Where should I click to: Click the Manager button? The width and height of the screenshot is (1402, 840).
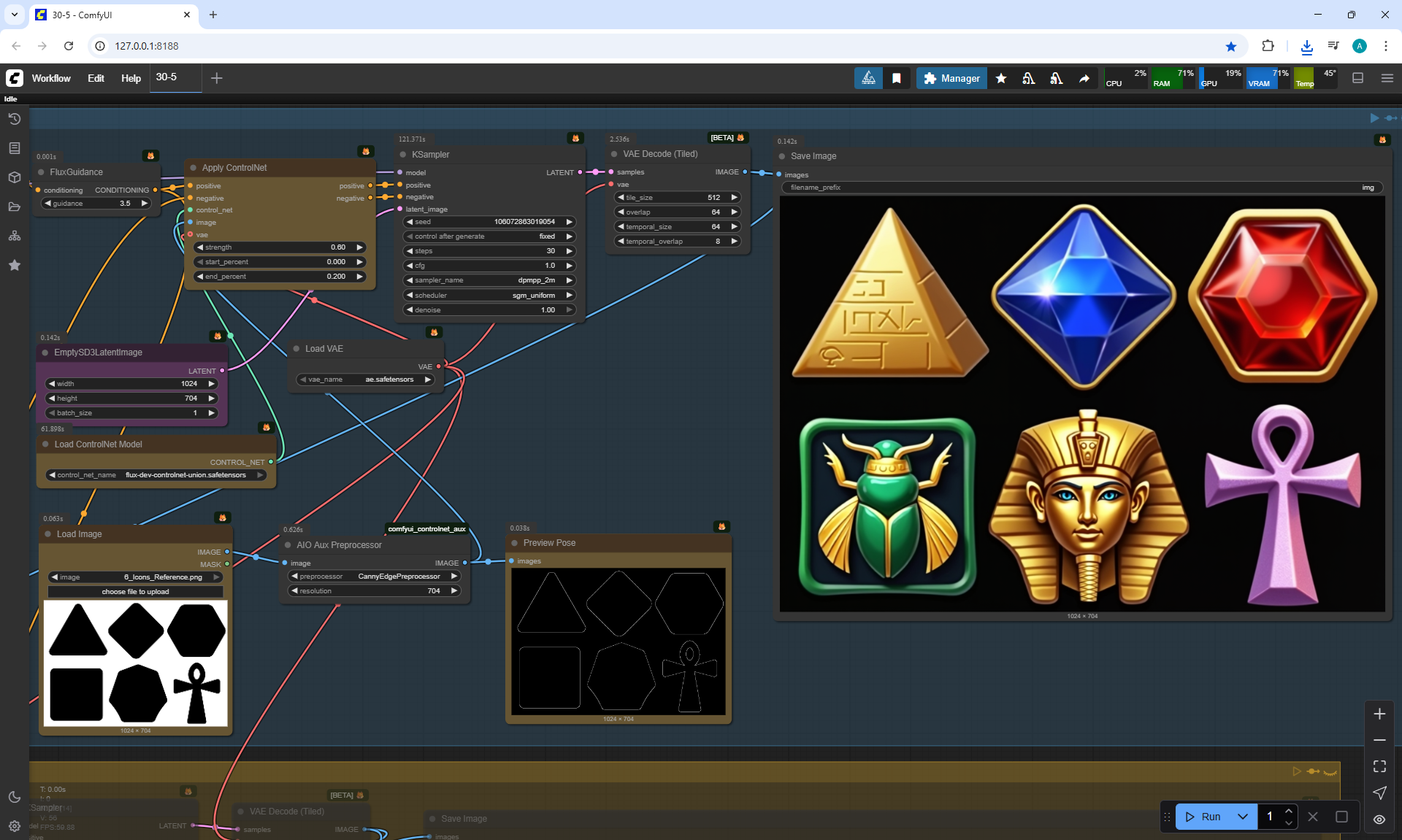pyautogui.click(x=951, y=78)
